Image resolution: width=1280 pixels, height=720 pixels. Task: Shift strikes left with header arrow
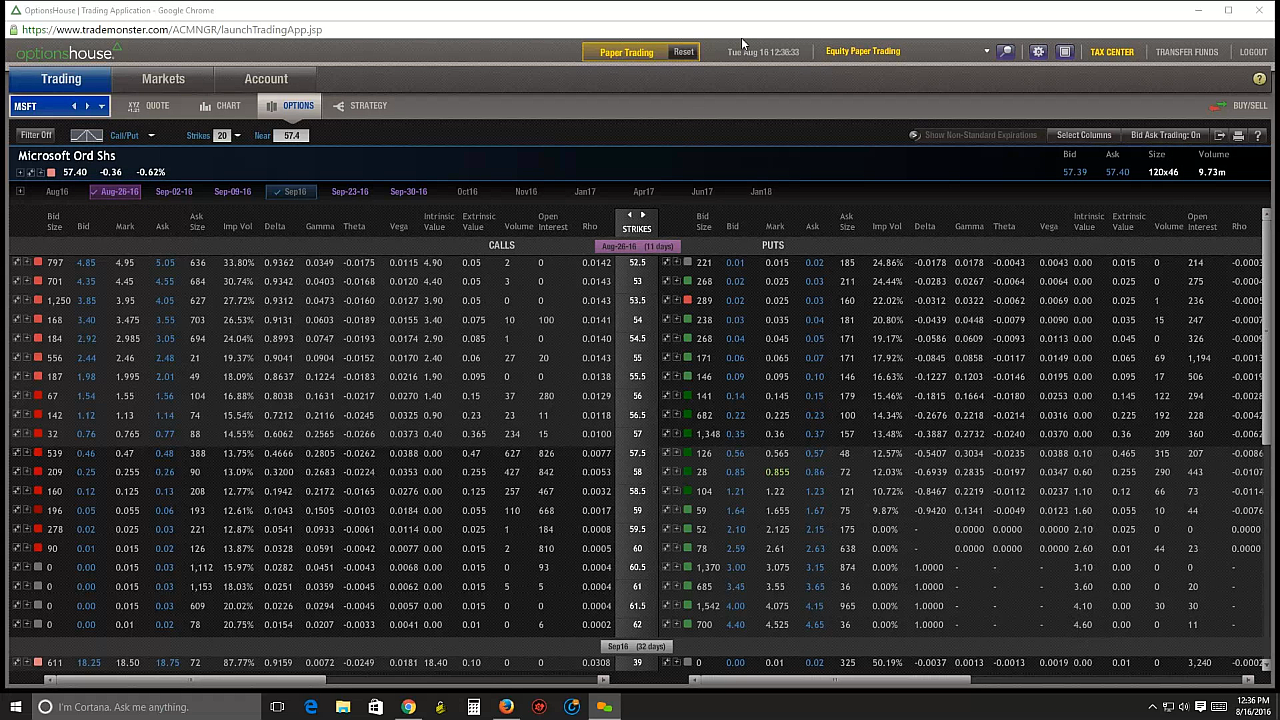(x=630, y=215)
